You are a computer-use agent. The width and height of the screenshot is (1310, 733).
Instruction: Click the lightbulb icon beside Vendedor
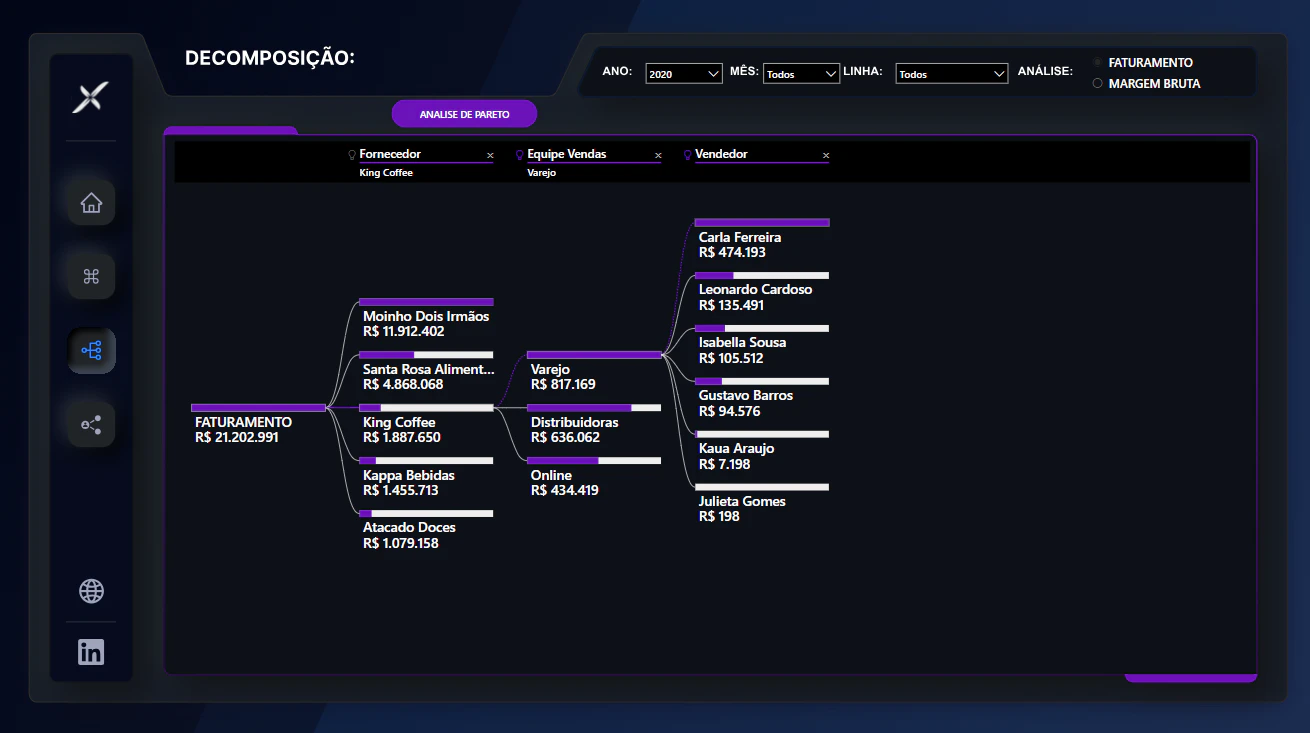pyautogui.click(x=687, y=155)
